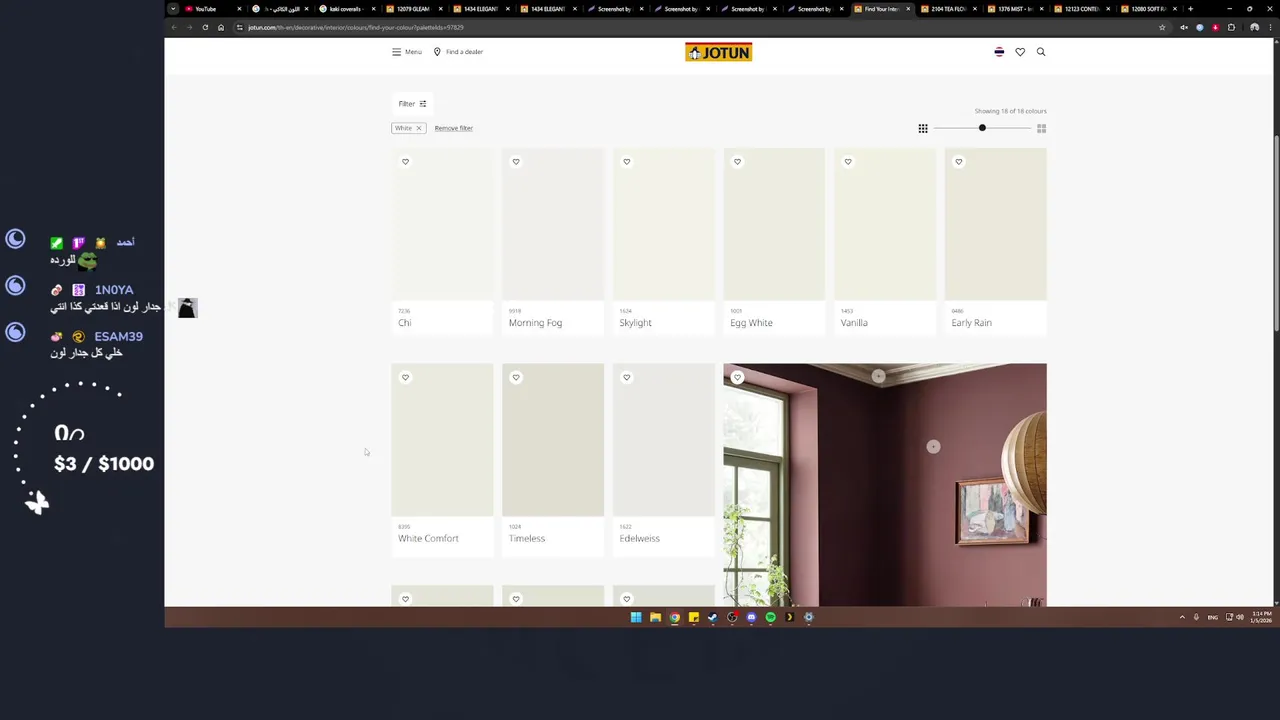Open the Jotun site search magnifier

tap(1041, 52)
